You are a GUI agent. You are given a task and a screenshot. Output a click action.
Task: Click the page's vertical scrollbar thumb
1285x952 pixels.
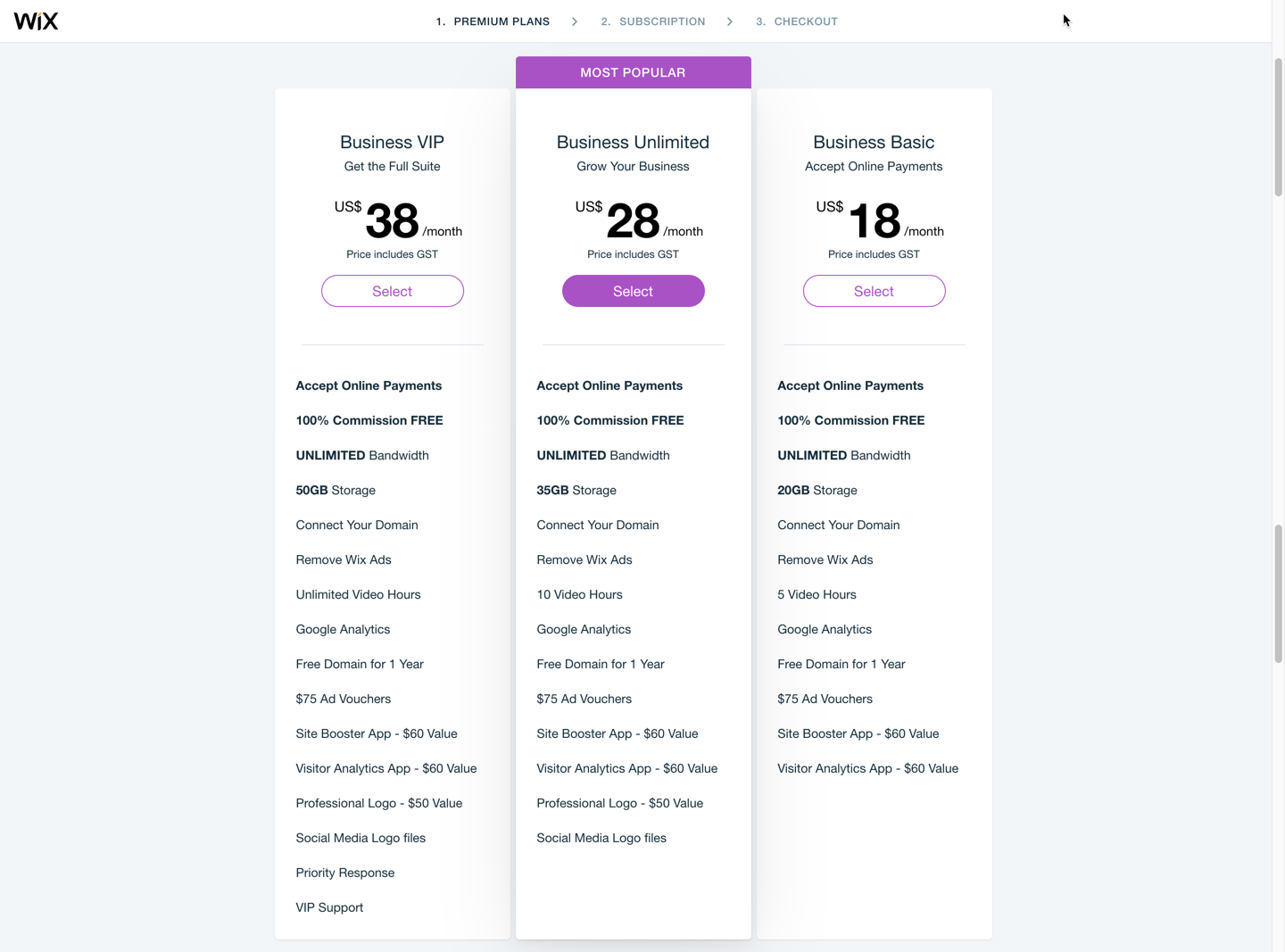point(1279,127)
